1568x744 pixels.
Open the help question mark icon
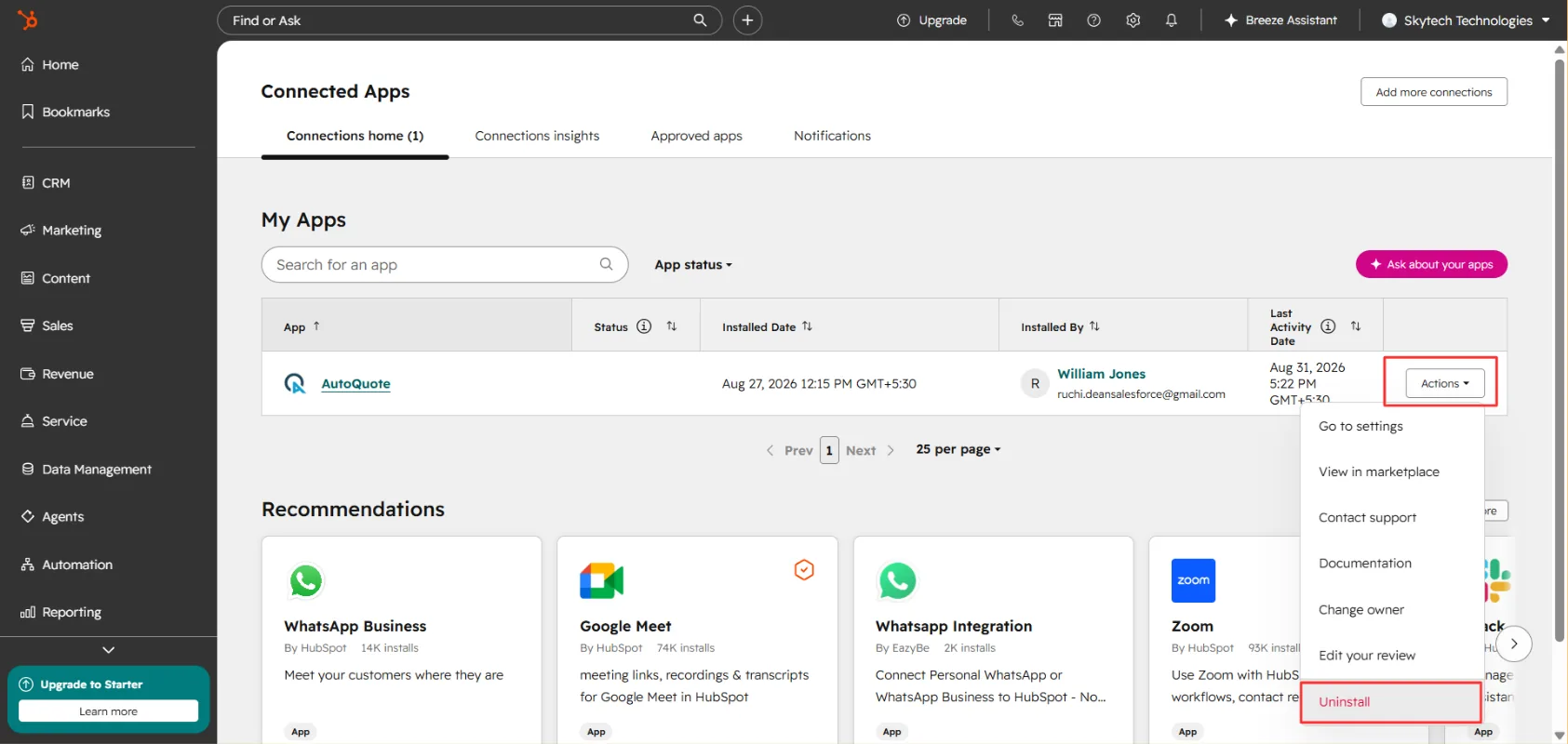tap(1093, 20)
